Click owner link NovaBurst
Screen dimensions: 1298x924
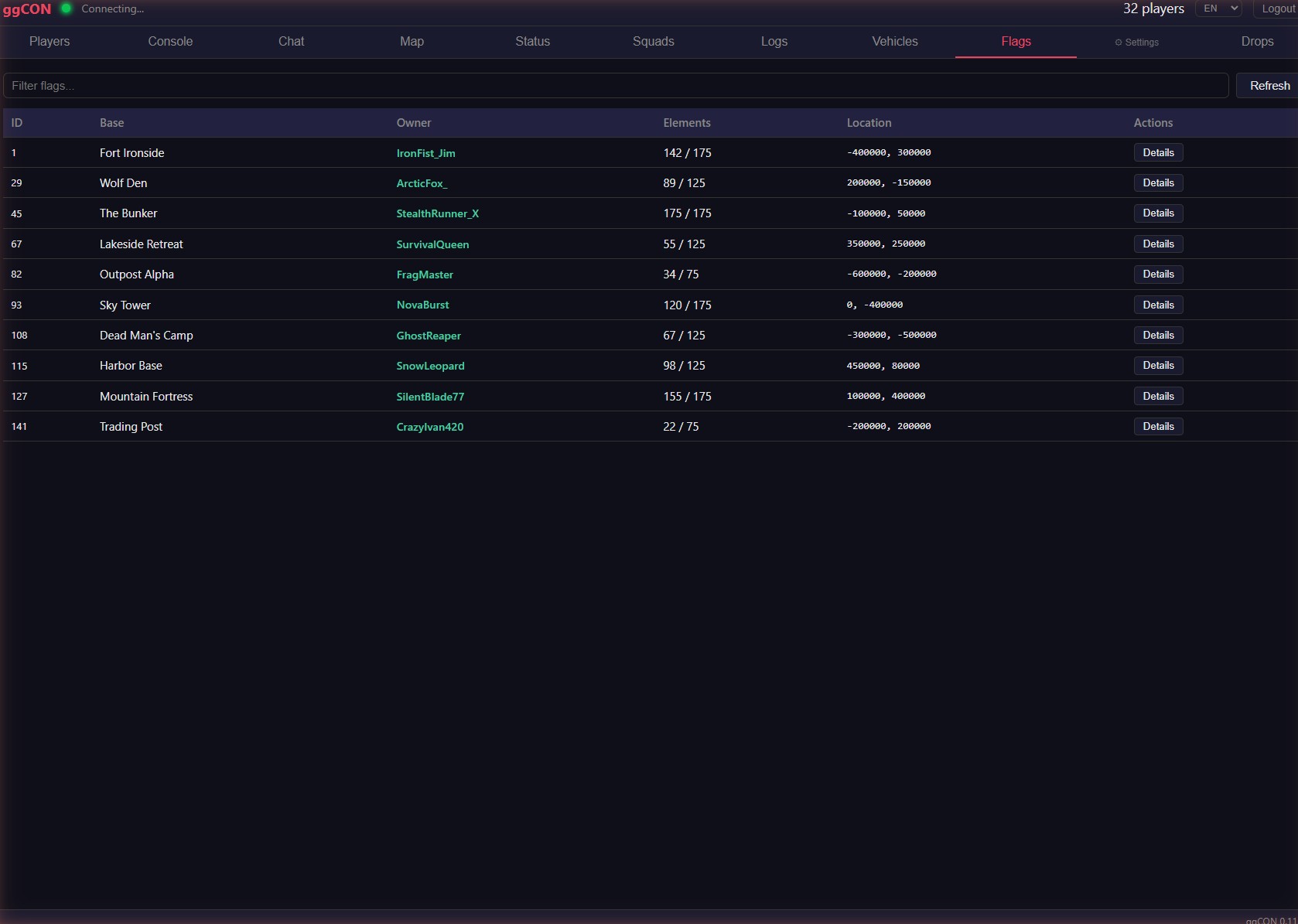[422, 305]
